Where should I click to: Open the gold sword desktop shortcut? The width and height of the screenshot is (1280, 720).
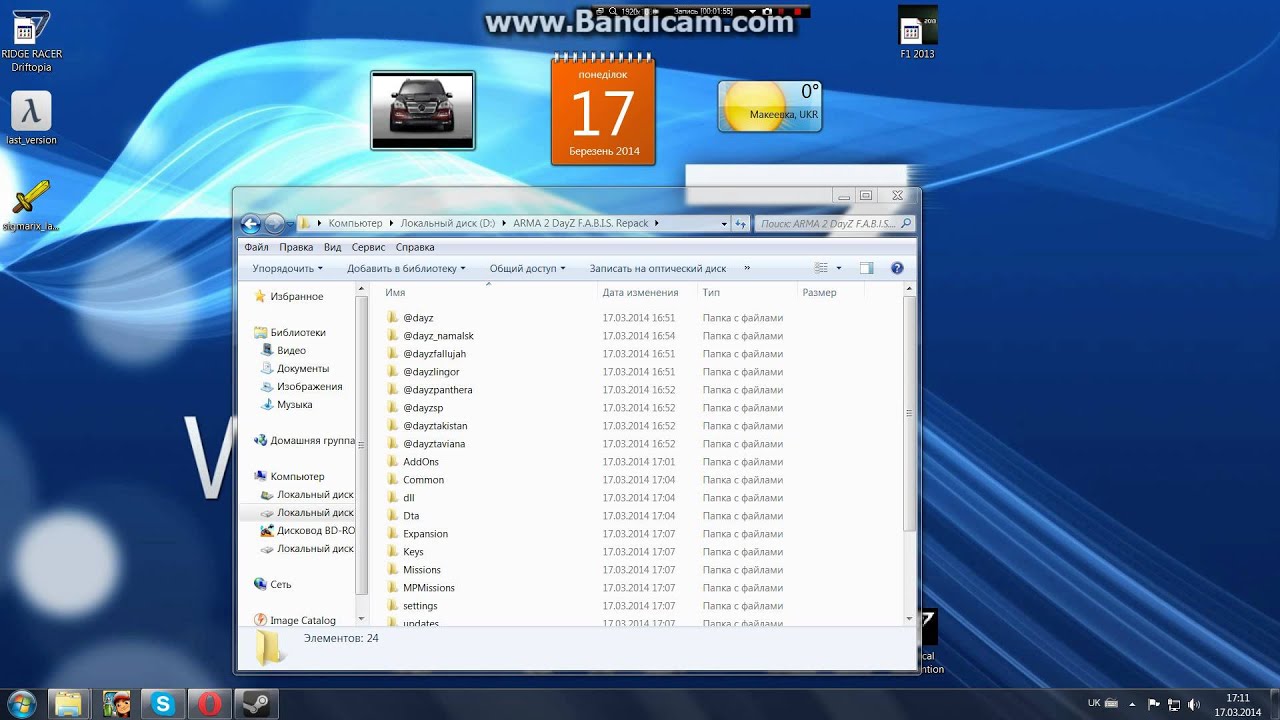pyautogui.click(x=31, y=204)
